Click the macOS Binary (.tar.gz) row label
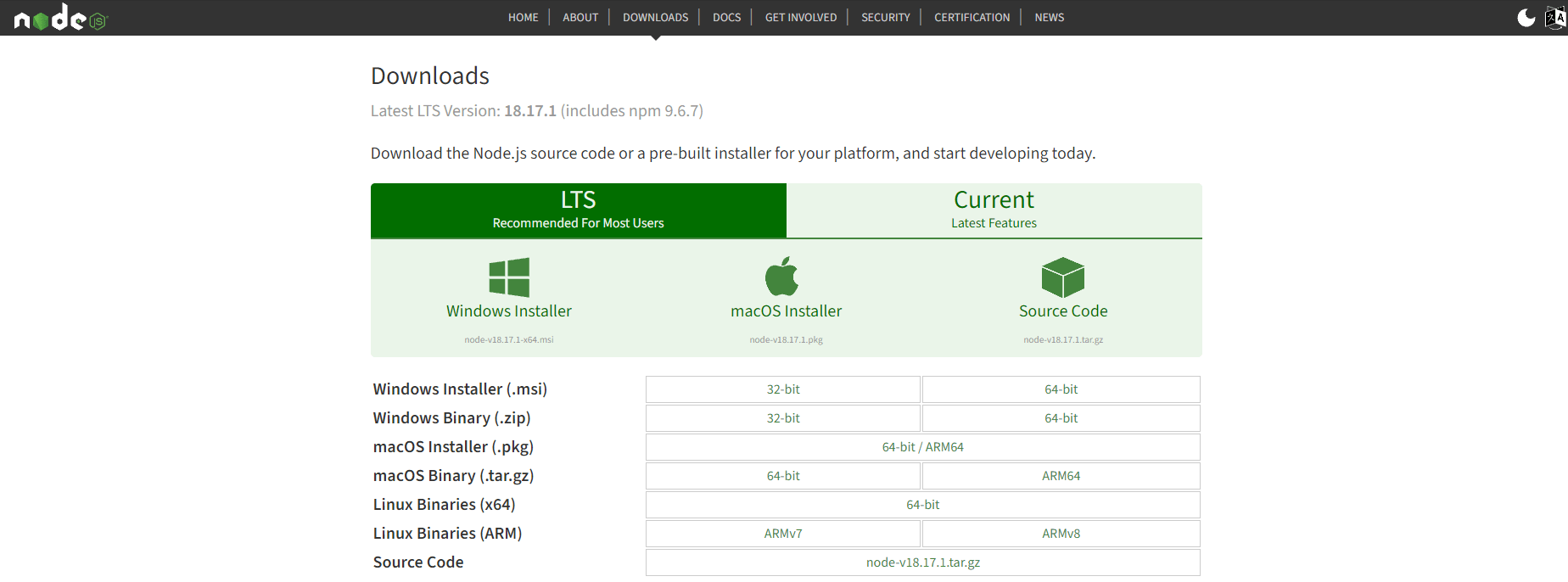This screenshot has width=1568, height=582. 453,476
